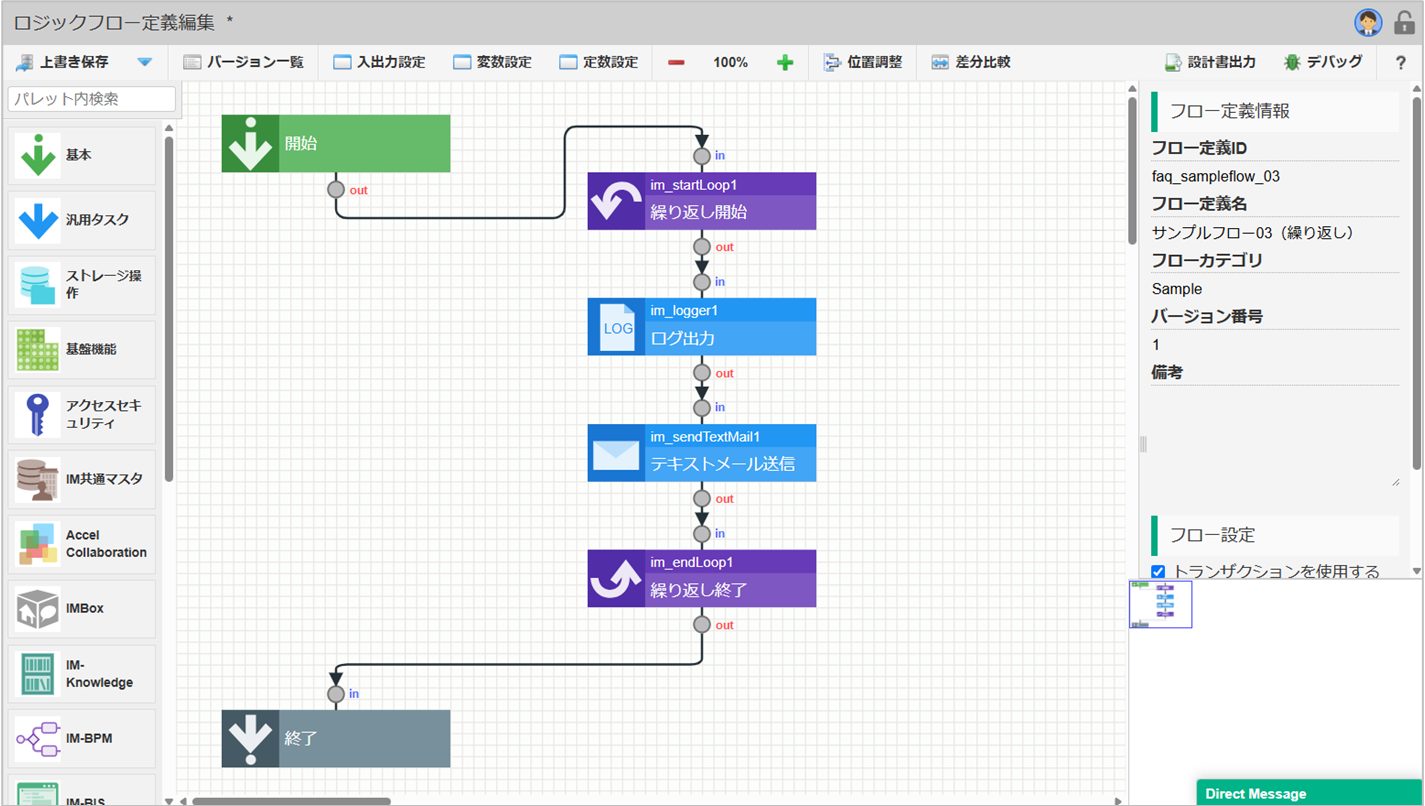Screen dimensions: 1425x806
Task: Expand the 上書き保存 dropdown arrow
Action: 145,62
